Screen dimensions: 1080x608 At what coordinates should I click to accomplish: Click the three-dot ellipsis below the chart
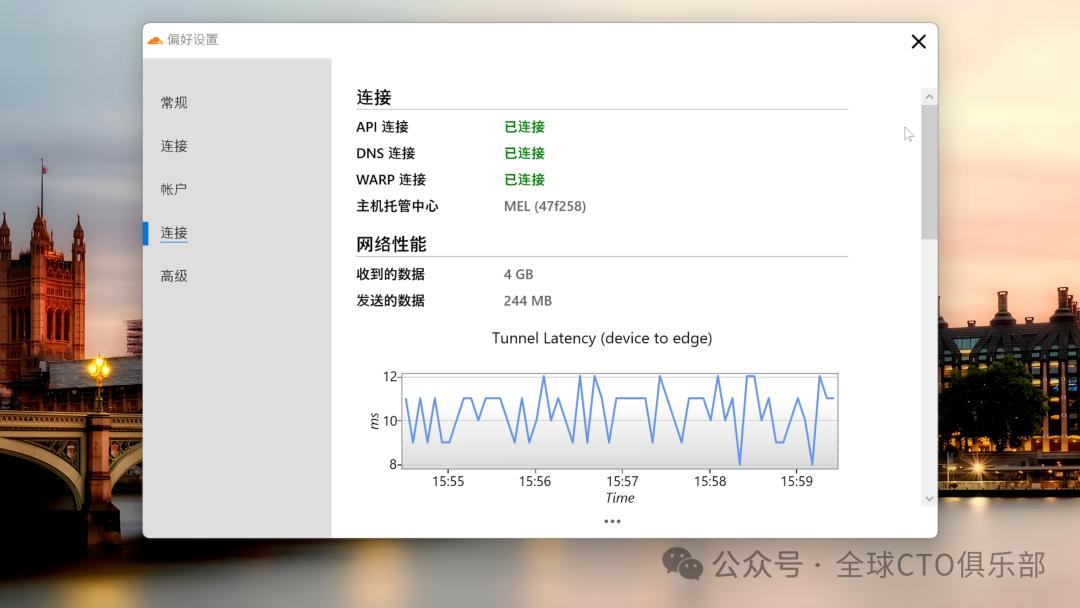pyautogui.click(x=612, y=521)
